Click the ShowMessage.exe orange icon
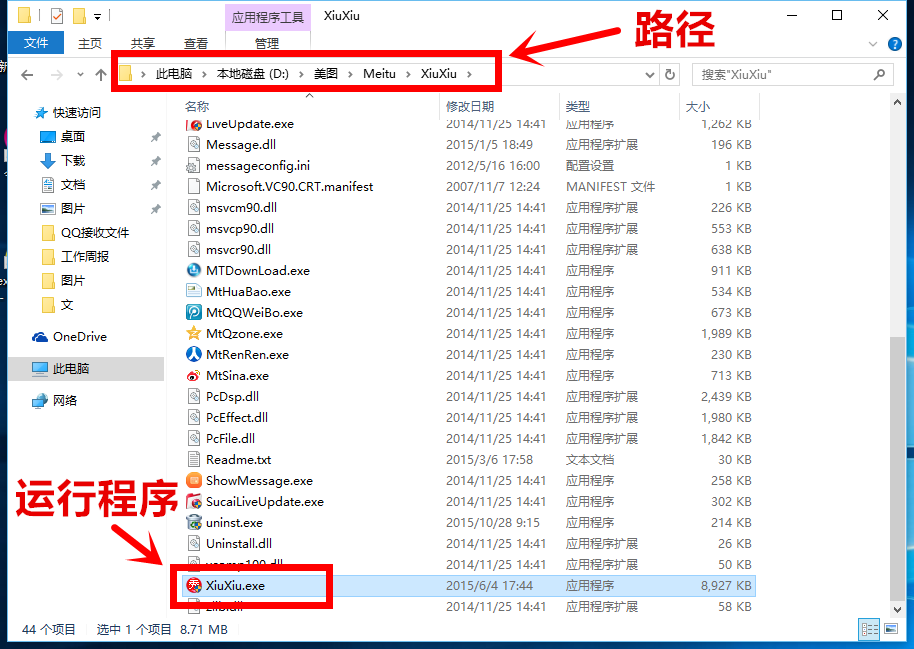The width and height of the screenshot is (914, 649). (194, 480)
